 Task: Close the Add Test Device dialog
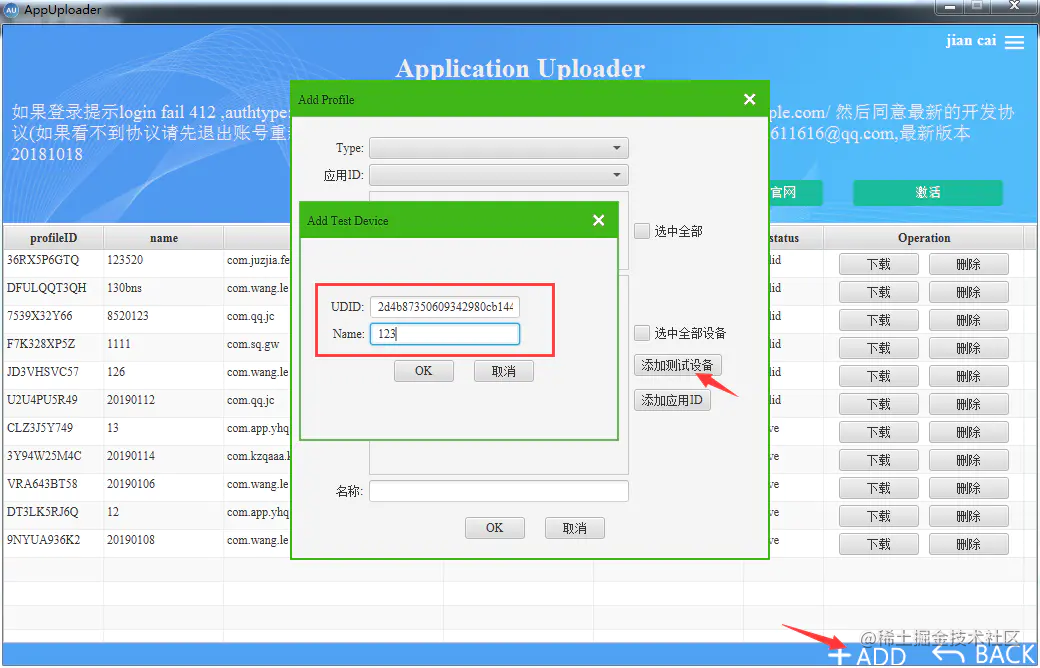(x=598, y=220)
